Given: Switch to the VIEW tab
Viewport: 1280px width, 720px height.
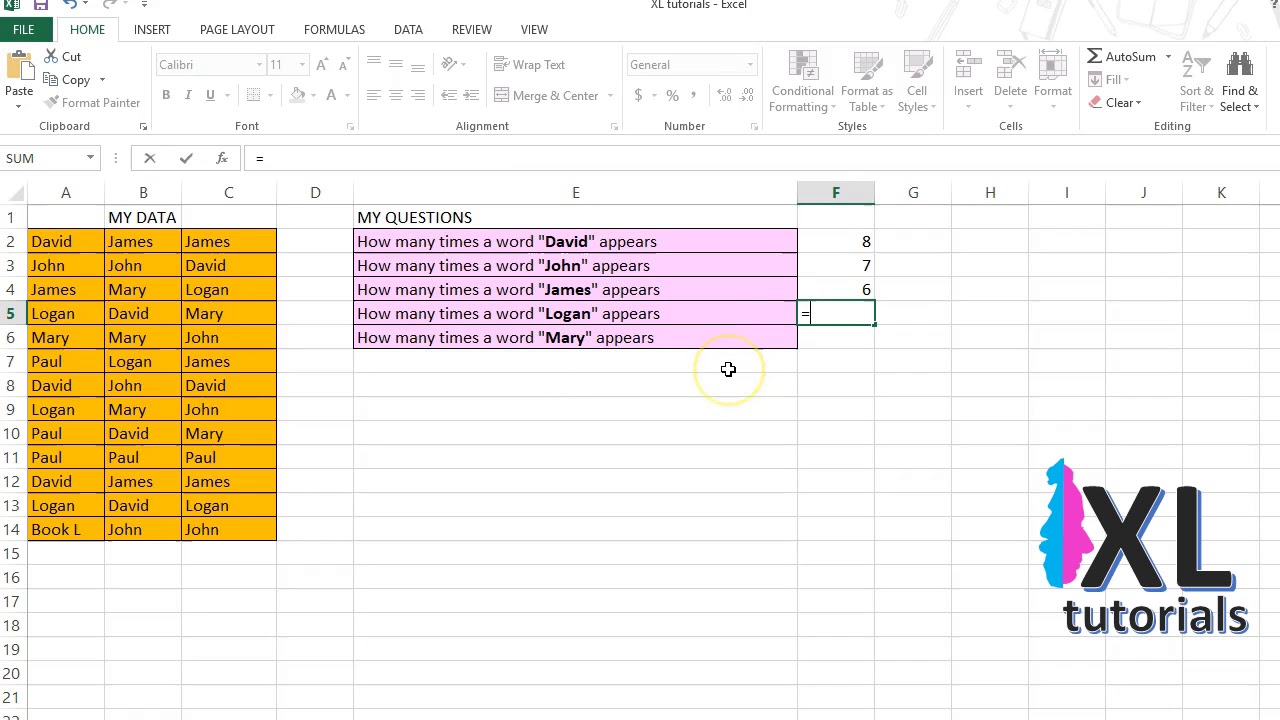Looking at the screenshot, I should pyautogui.click(x=534, y=30).
